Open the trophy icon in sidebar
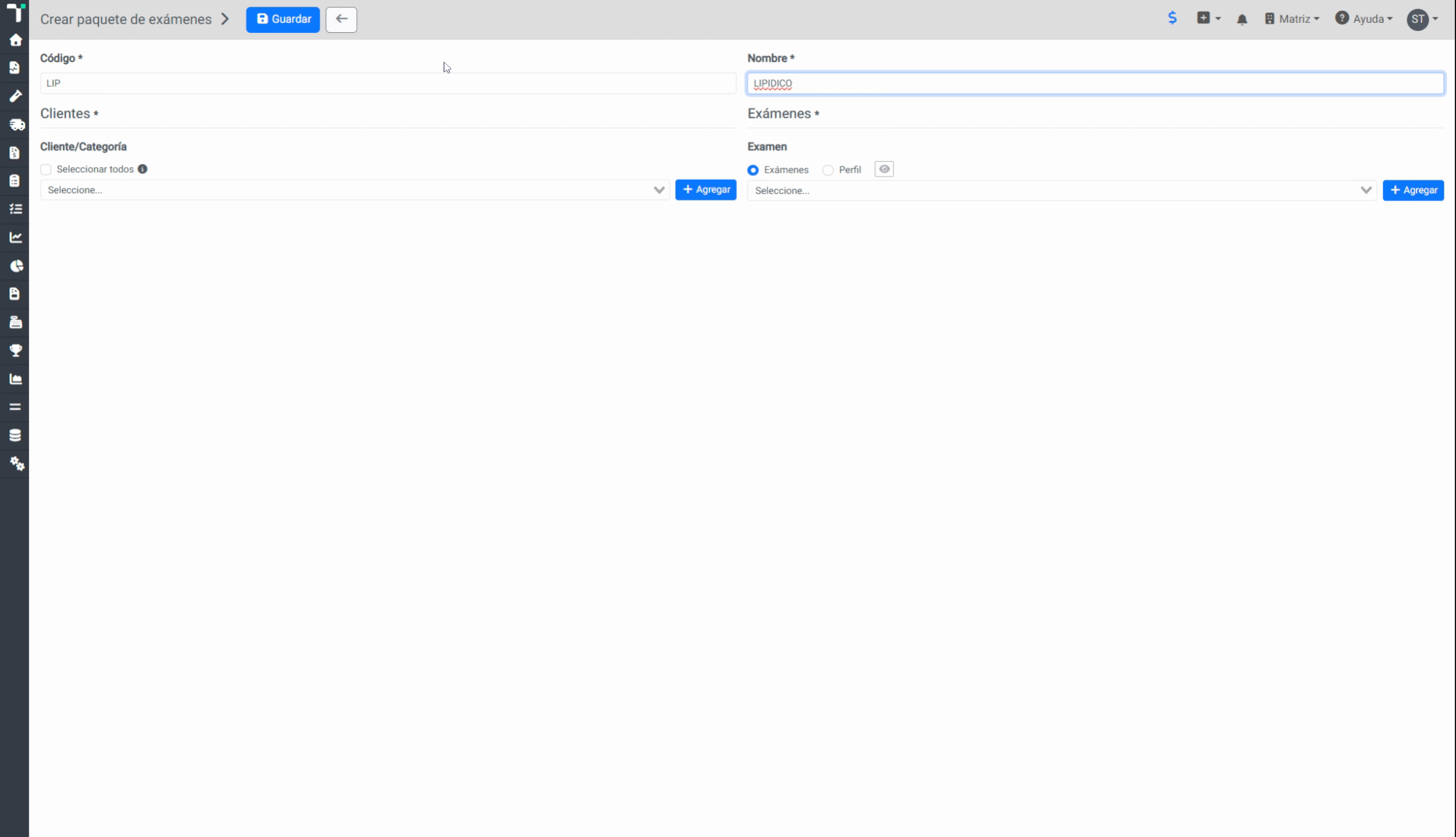This screenshot has height=837, width=1456. pyautogui.click(x=15, y=351)
